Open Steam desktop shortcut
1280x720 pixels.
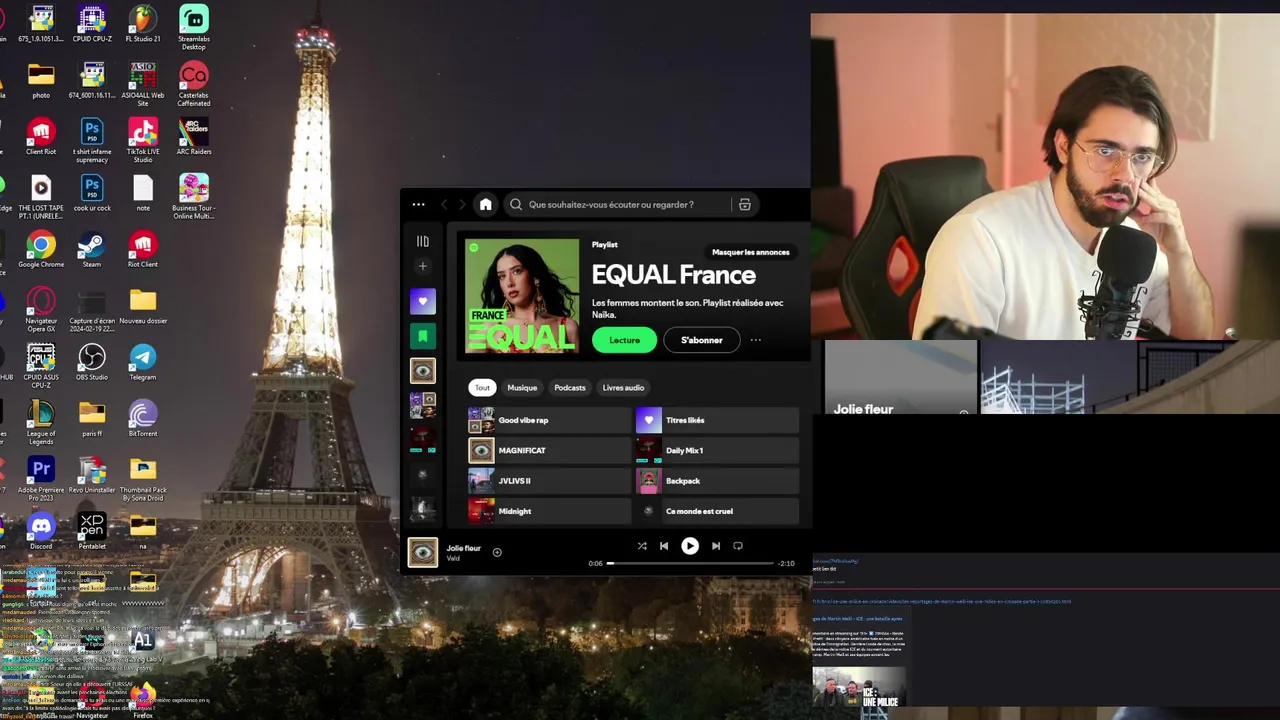[92, 250]
